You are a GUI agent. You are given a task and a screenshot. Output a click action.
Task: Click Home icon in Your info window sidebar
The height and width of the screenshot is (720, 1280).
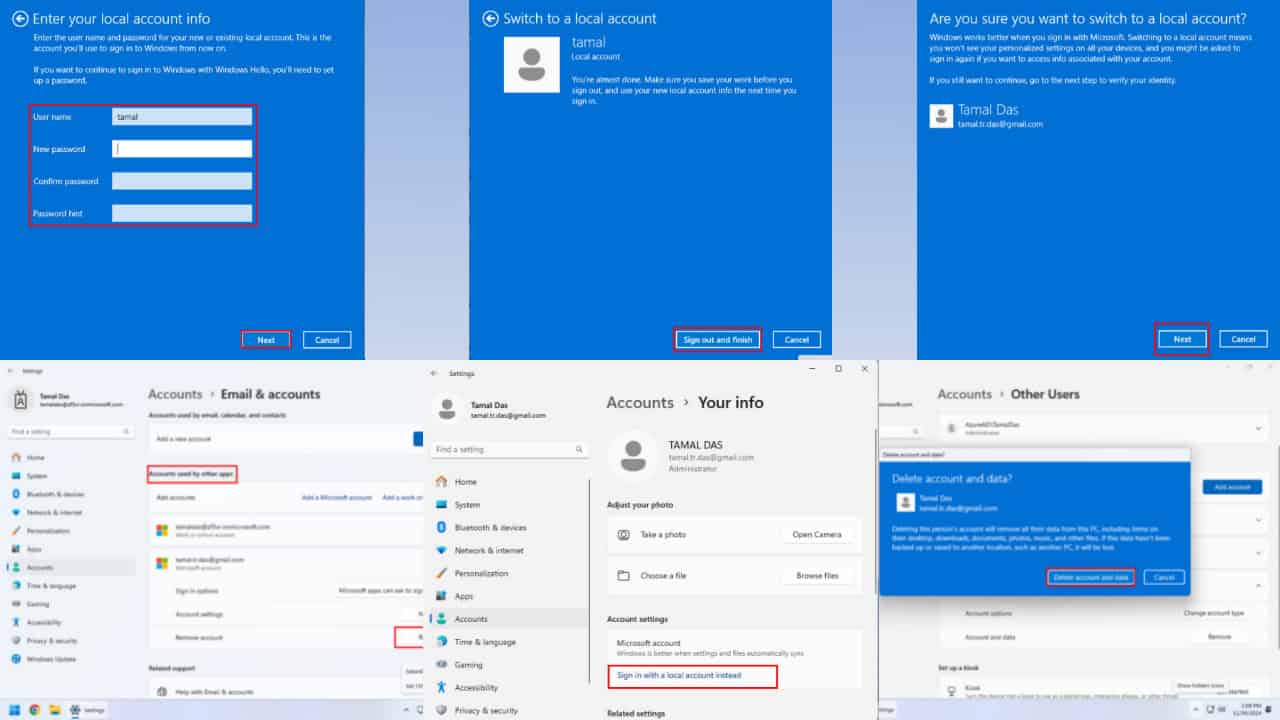click(441, 482)
